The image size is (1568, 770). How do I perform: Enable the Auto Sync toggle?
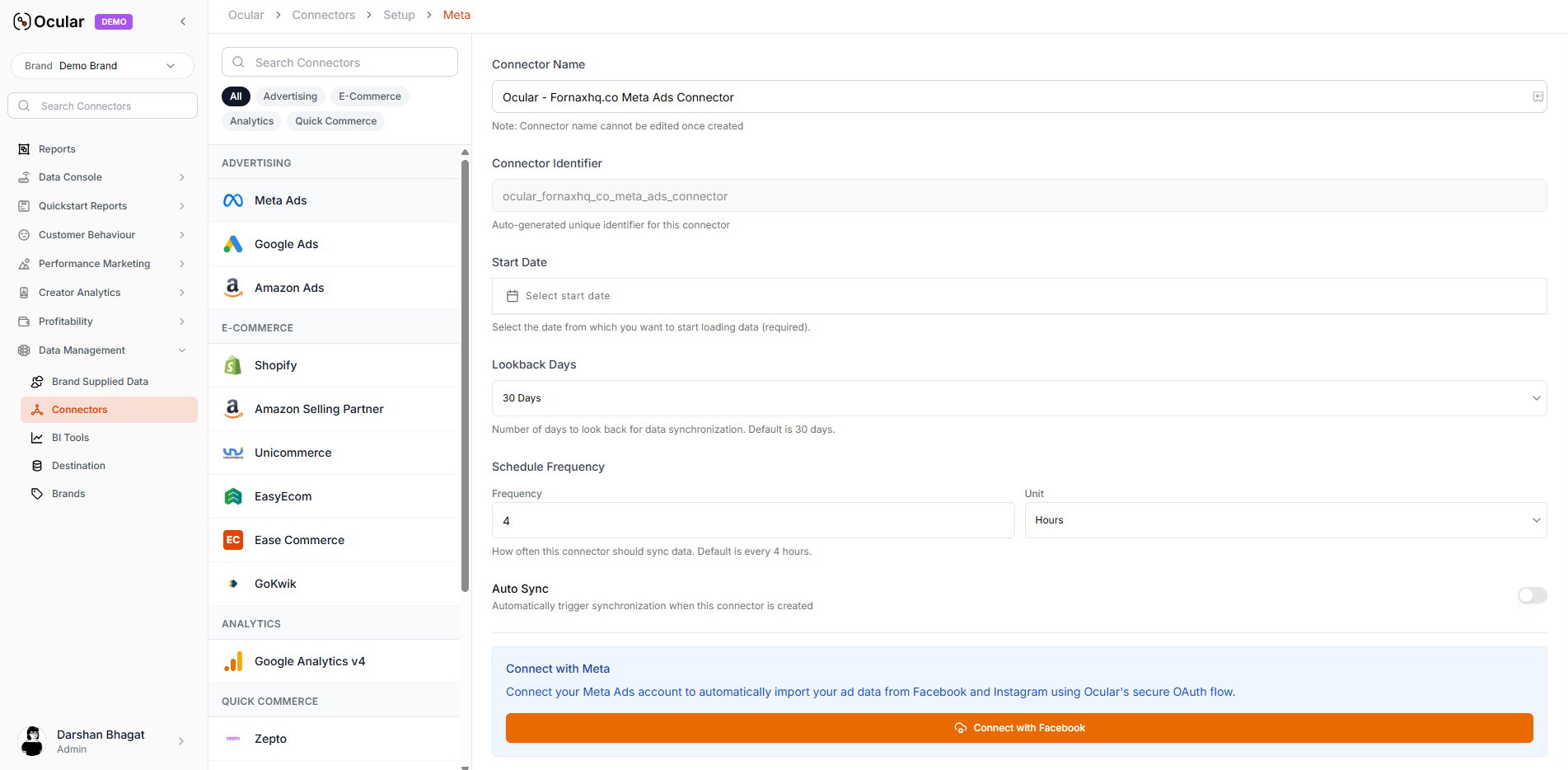pyautogui.click(x=1532, y=595)
